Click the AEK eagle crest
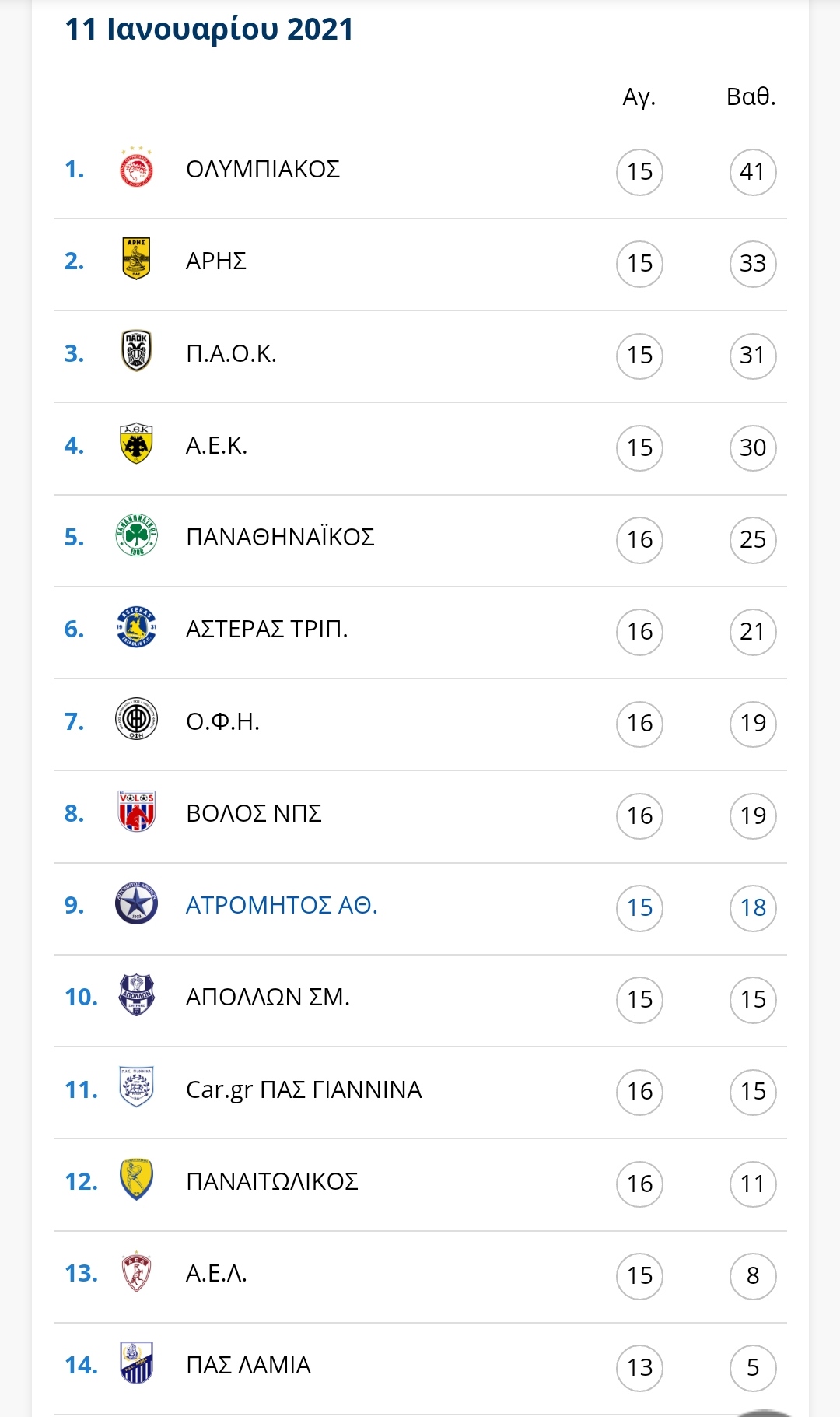 136,444
